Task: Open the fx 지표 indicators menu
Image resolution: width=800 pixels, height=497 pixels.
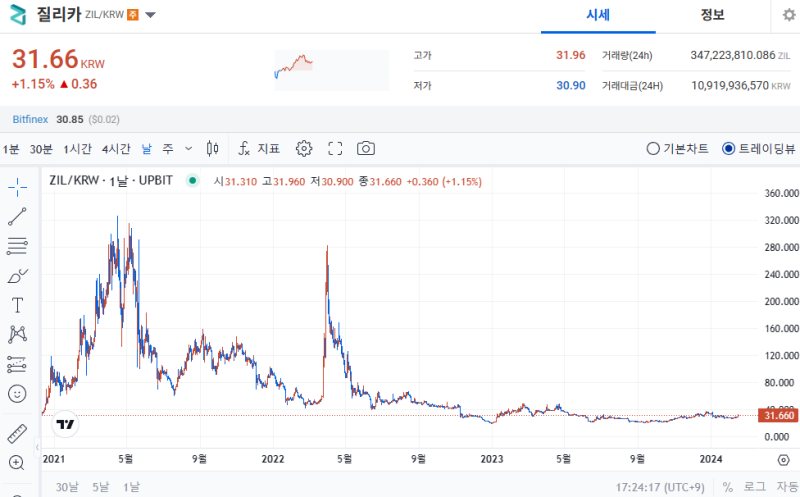Action: [x=259, y=148]
